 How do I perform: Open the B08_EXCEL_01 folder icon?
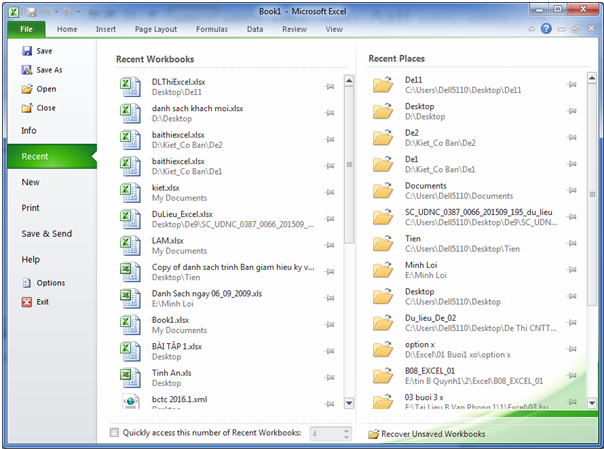click(383, 376)
